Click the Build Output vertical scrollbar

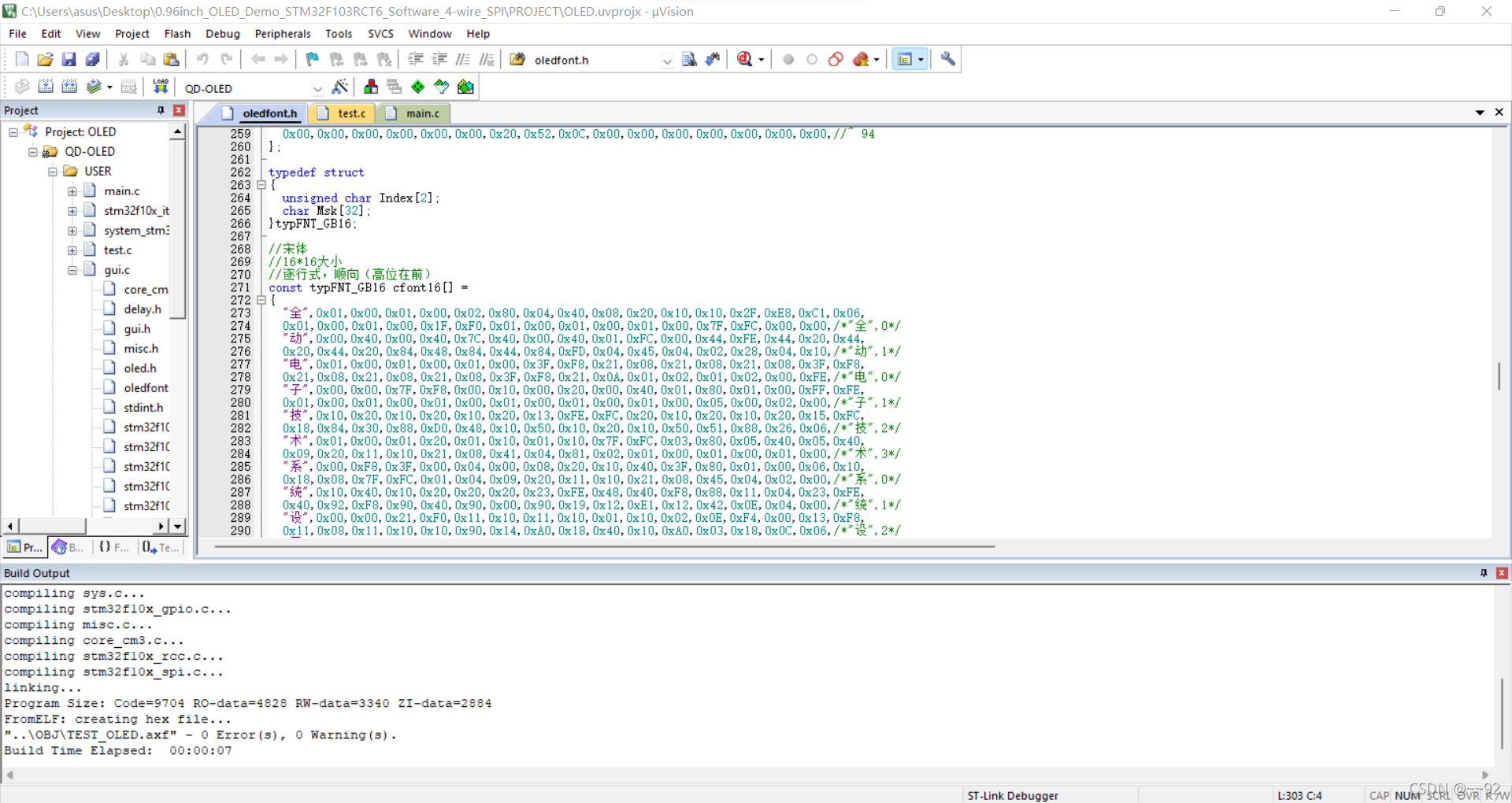(x=1502, y=712)
